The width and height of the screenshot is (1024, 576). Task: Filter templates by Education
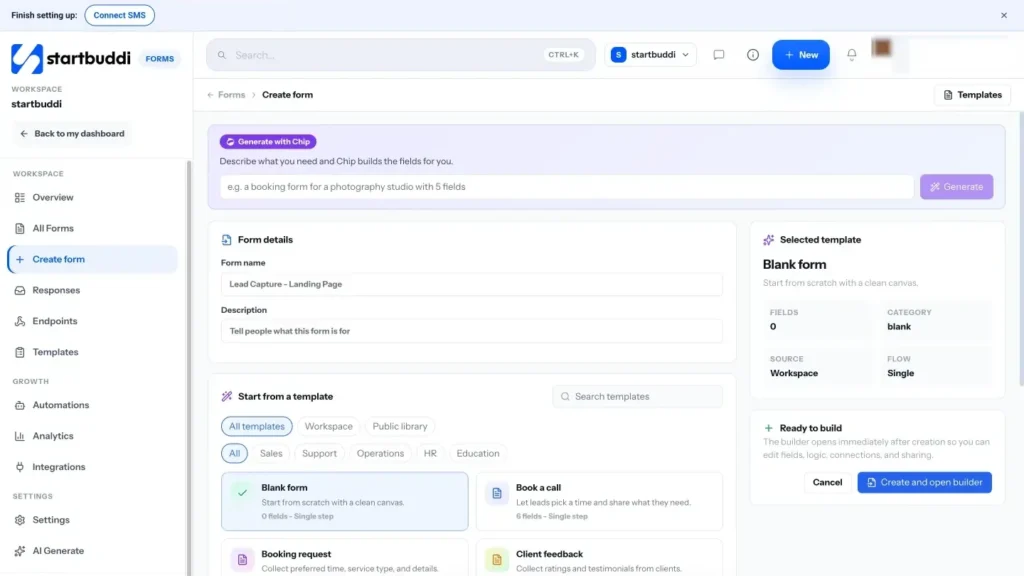477,453
